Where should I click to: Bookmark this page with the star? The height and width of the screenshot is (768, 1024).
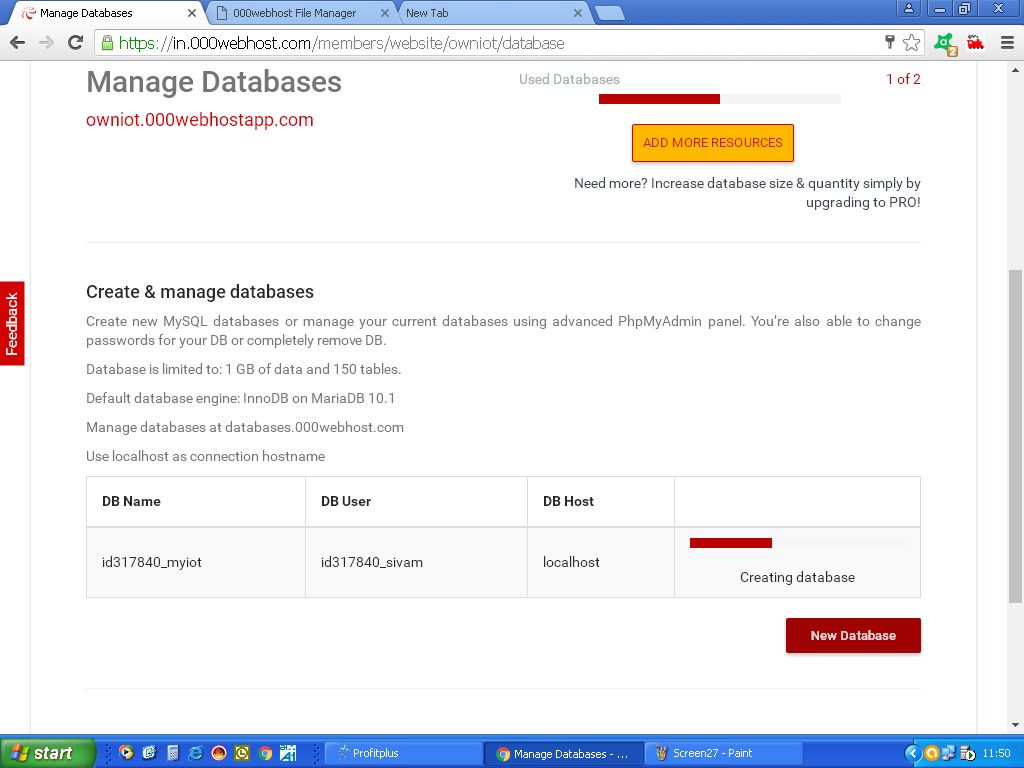point(911,43)
